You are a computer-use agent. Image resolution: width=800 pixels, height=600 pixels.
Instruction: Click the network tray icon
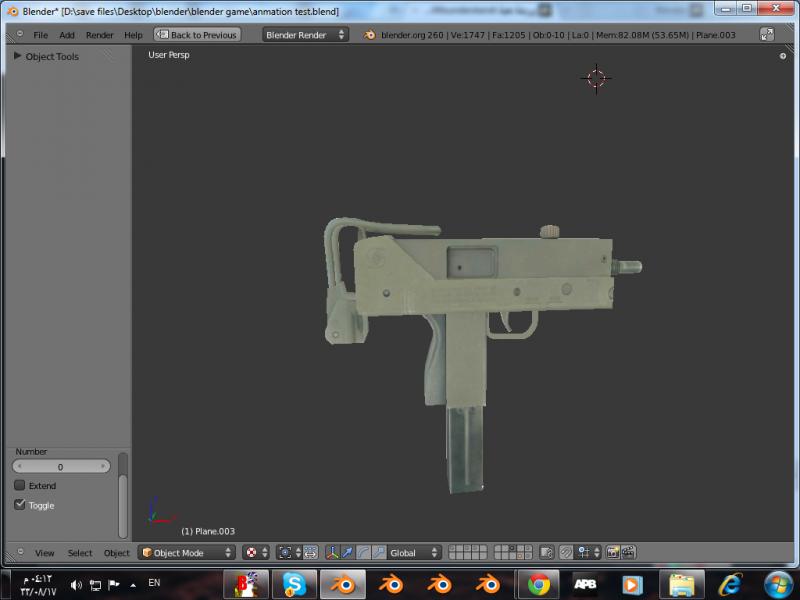(95, 585)
